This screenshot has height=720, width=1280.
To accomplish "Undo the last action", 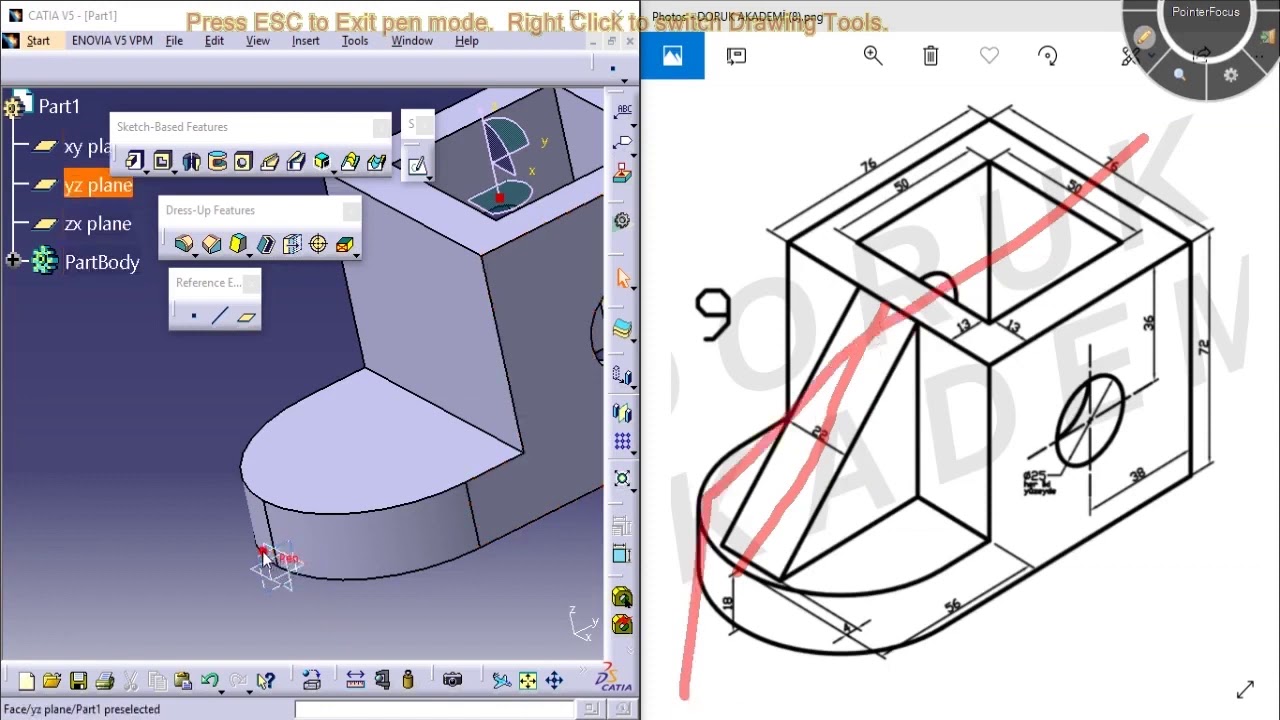I will 209,681.
